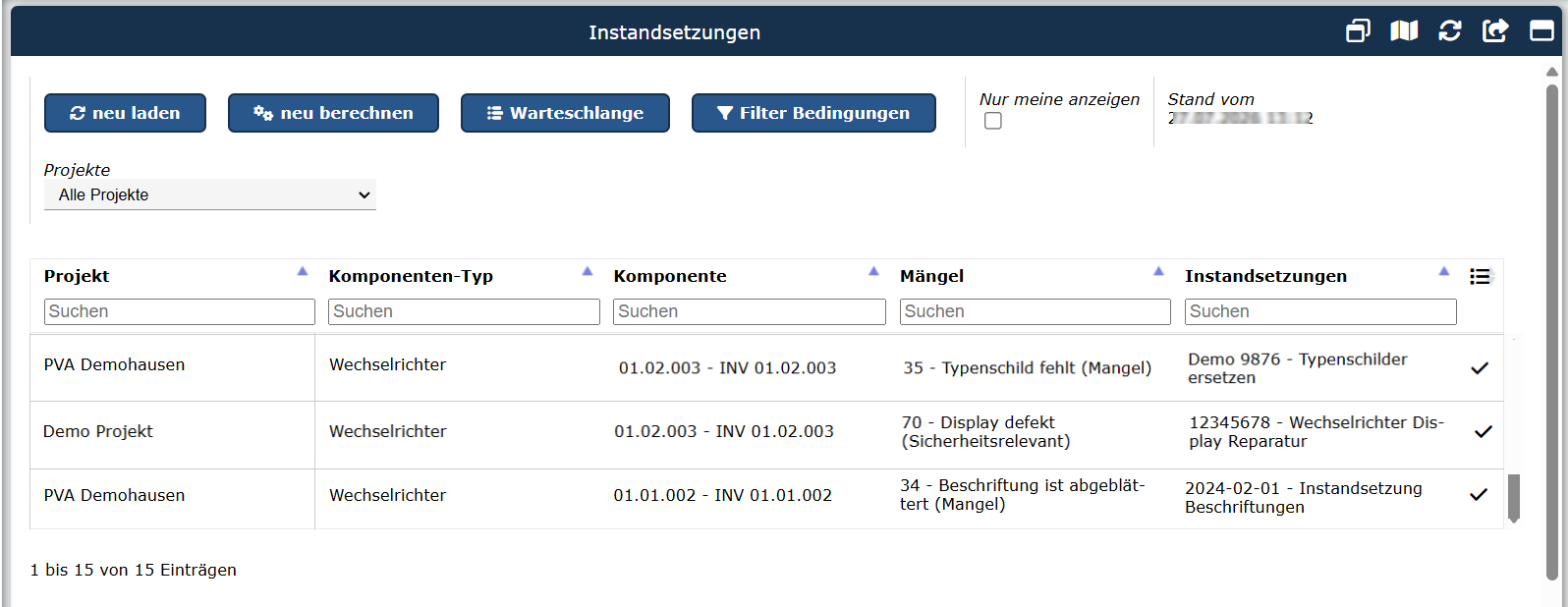1568x607 pixels.
Task: Click the 'neu laden' button
Action: tap(125, 113)
